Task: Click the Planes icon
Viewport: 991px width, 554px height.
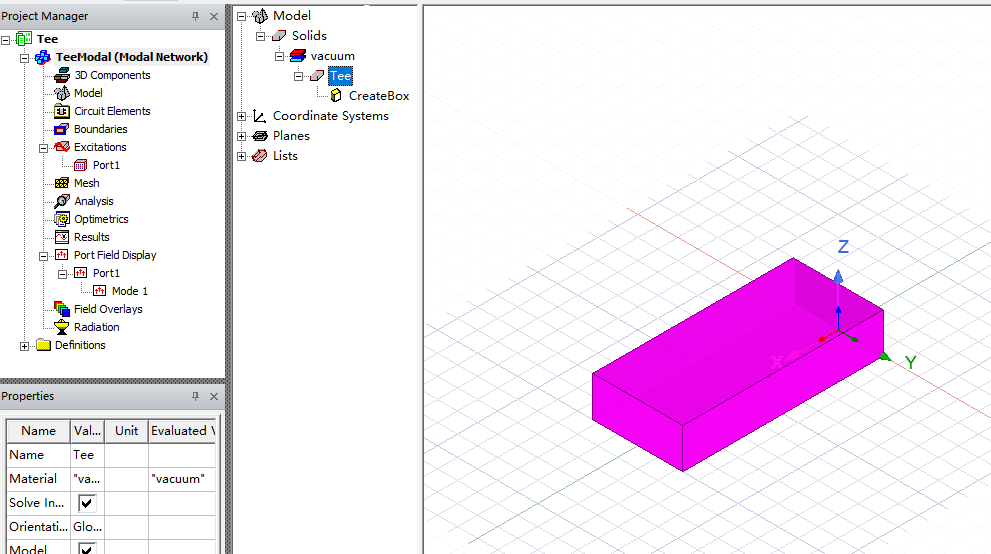Action: (x=260, y=136)
